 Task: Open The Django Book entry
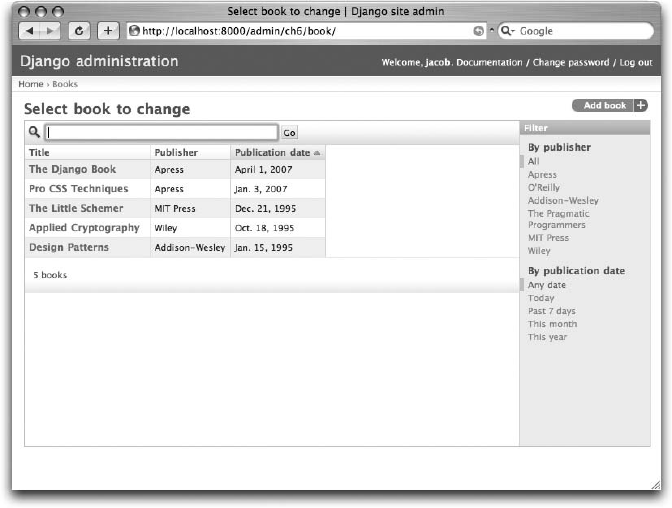pyautogui.click(x=72, y=169)
